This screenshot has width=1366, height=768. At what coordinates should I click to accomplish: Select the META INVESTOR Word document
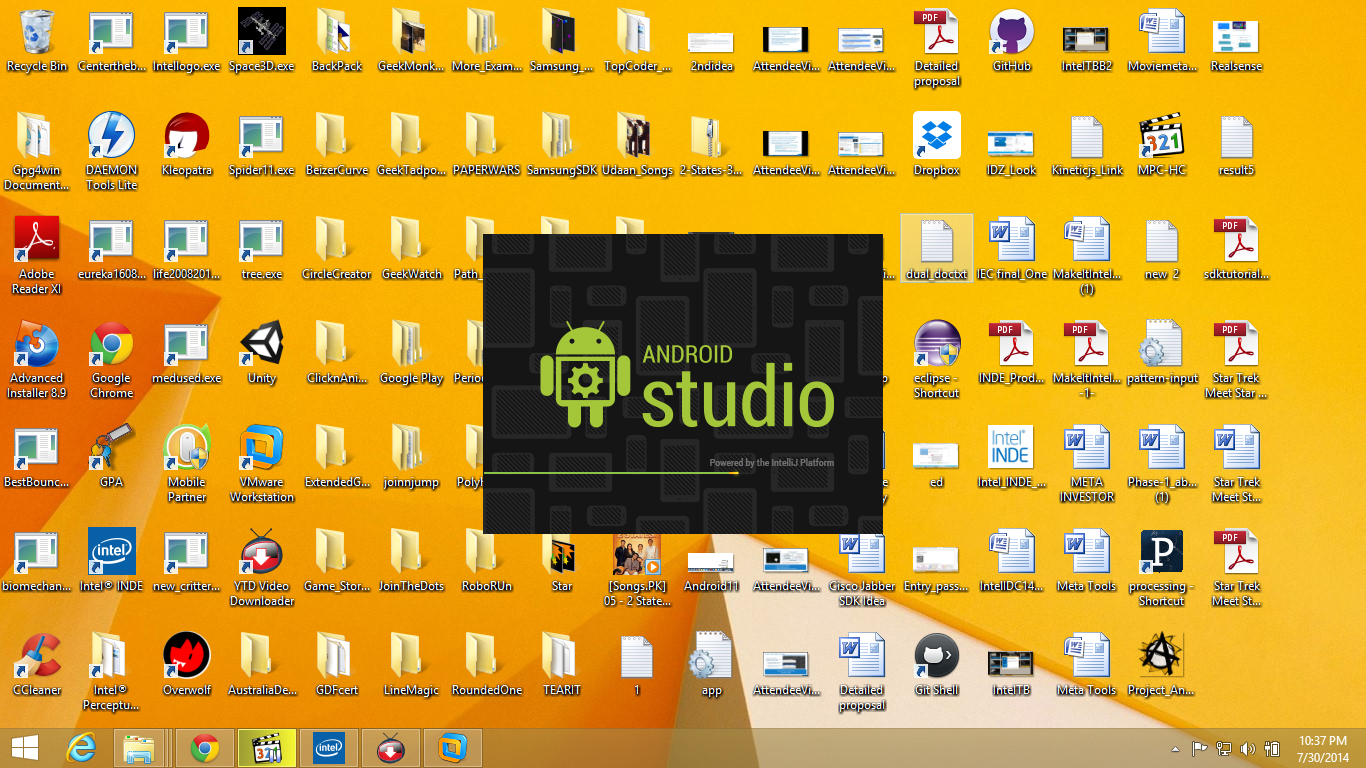click(x=1087, y=464)
